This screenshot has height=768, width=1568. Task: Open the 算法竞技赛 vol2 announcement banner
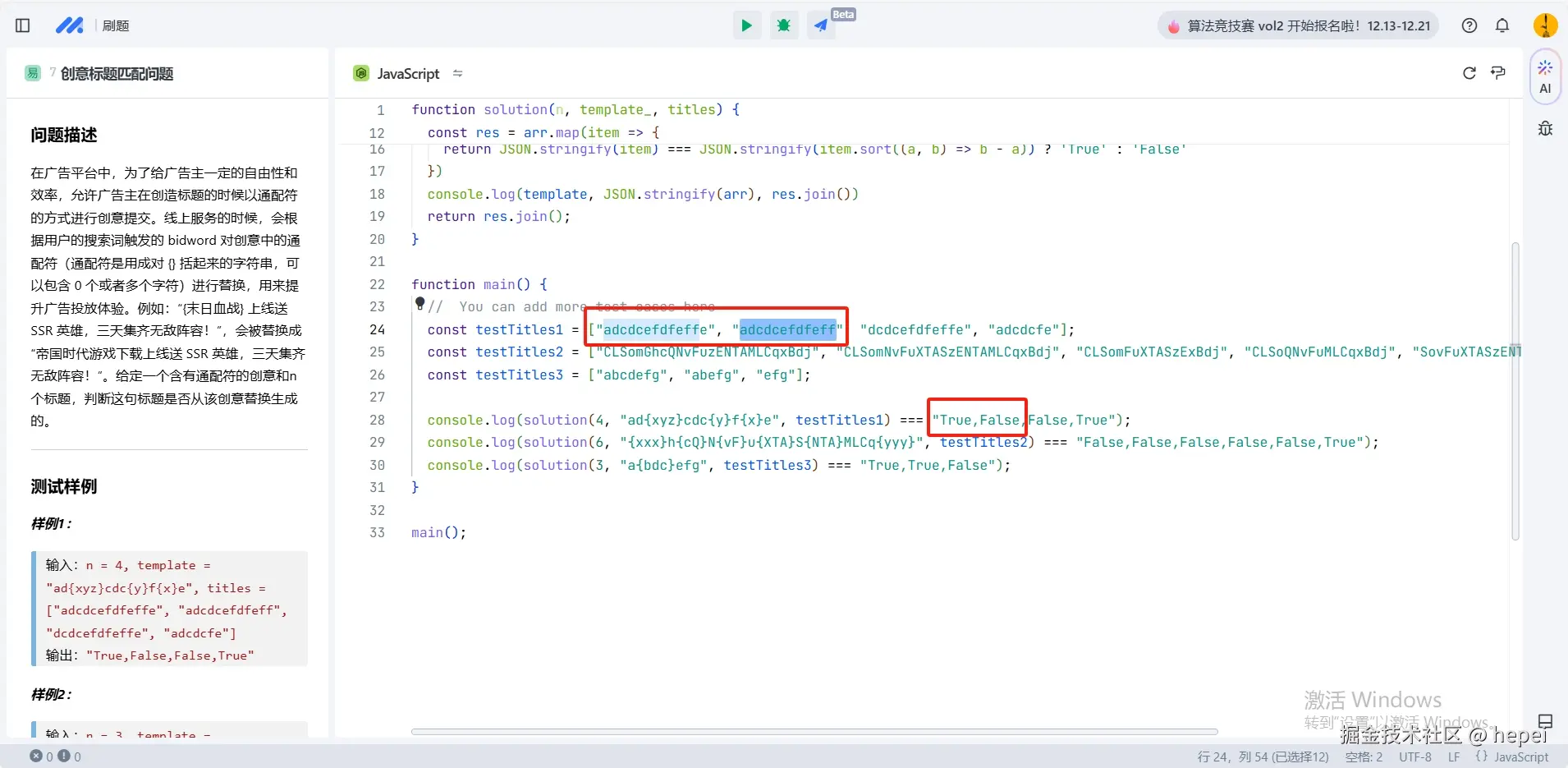point(1299,26)
